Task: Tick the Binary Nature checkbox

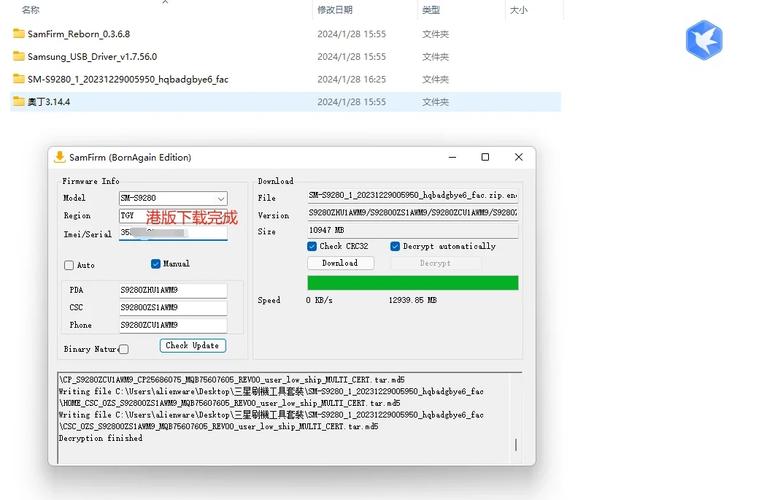Action: pyautogui.click(x=124, y=349)
